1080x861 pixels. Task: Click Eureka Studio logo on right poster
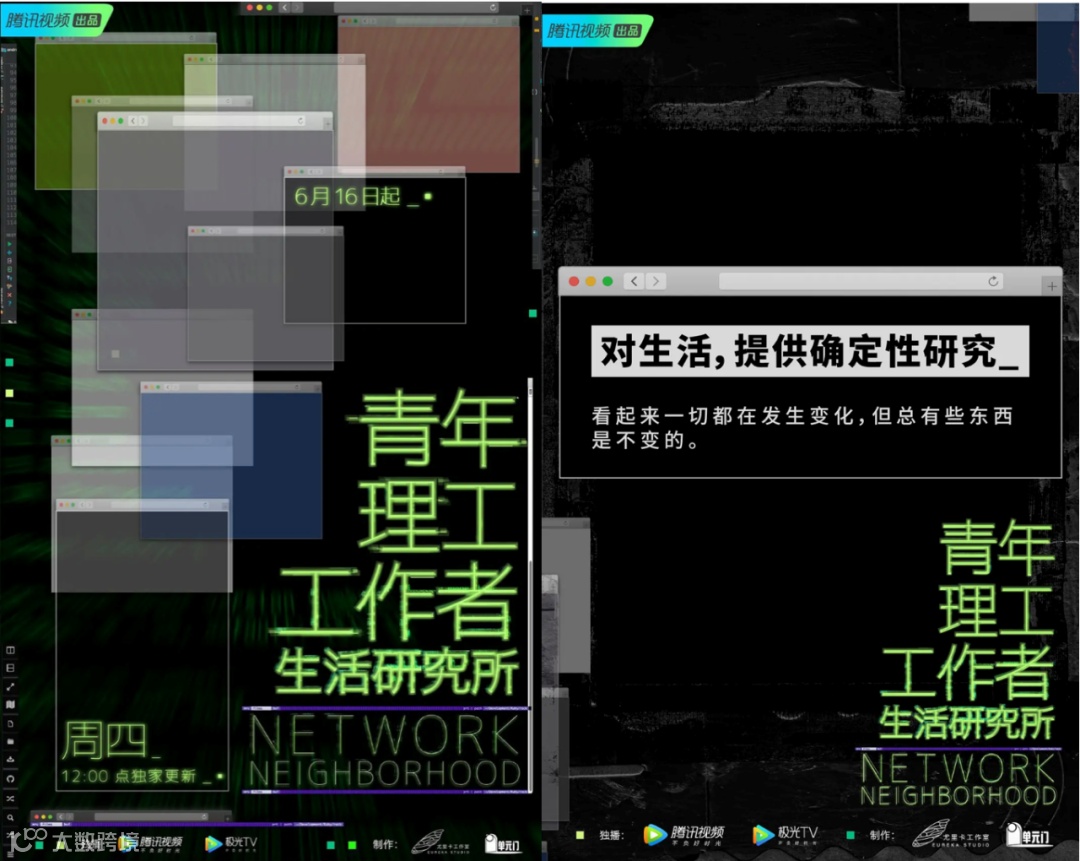pos(952,834)
